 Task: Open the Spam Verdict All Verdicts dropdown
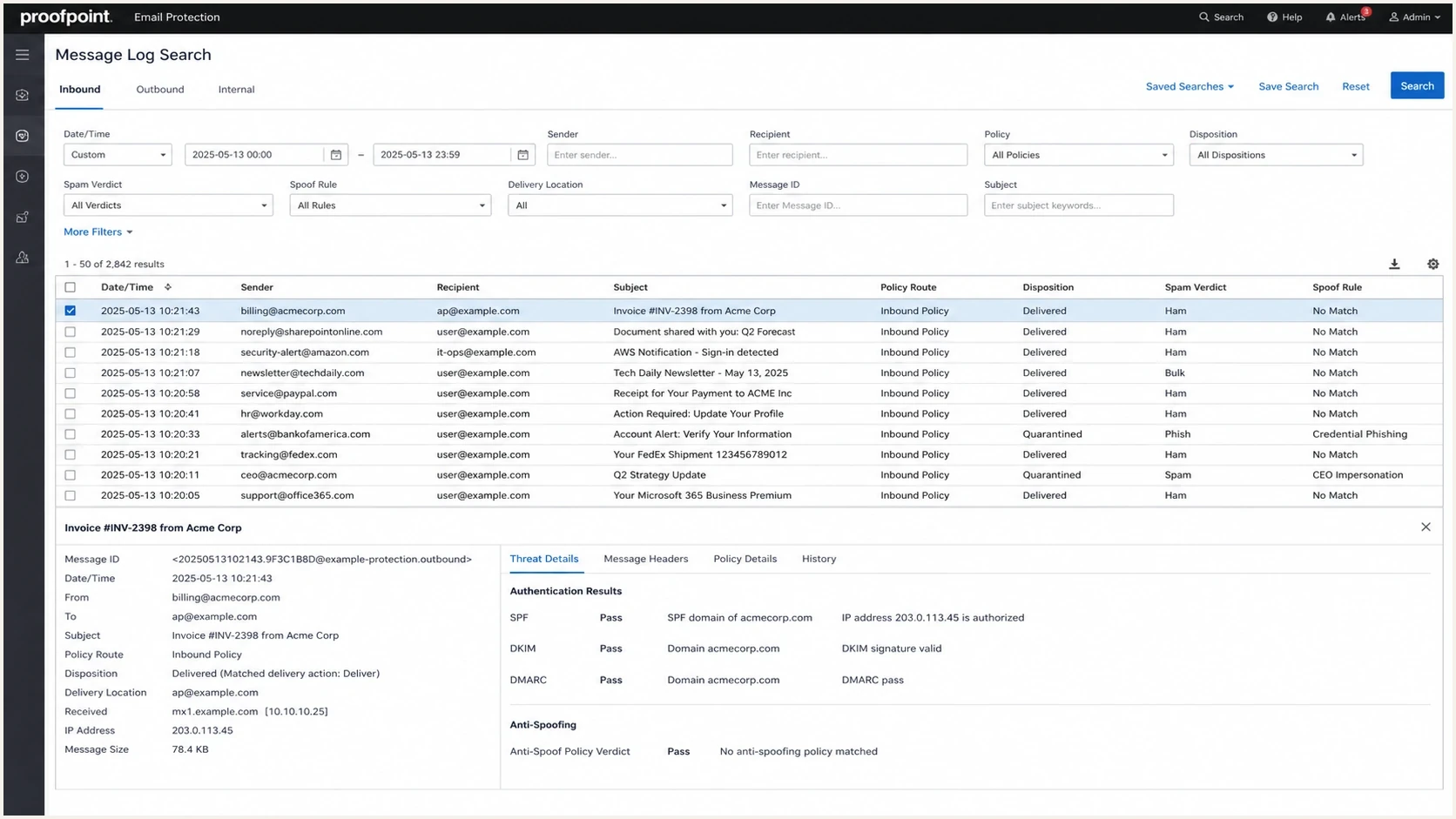click(x=168, y=205)
